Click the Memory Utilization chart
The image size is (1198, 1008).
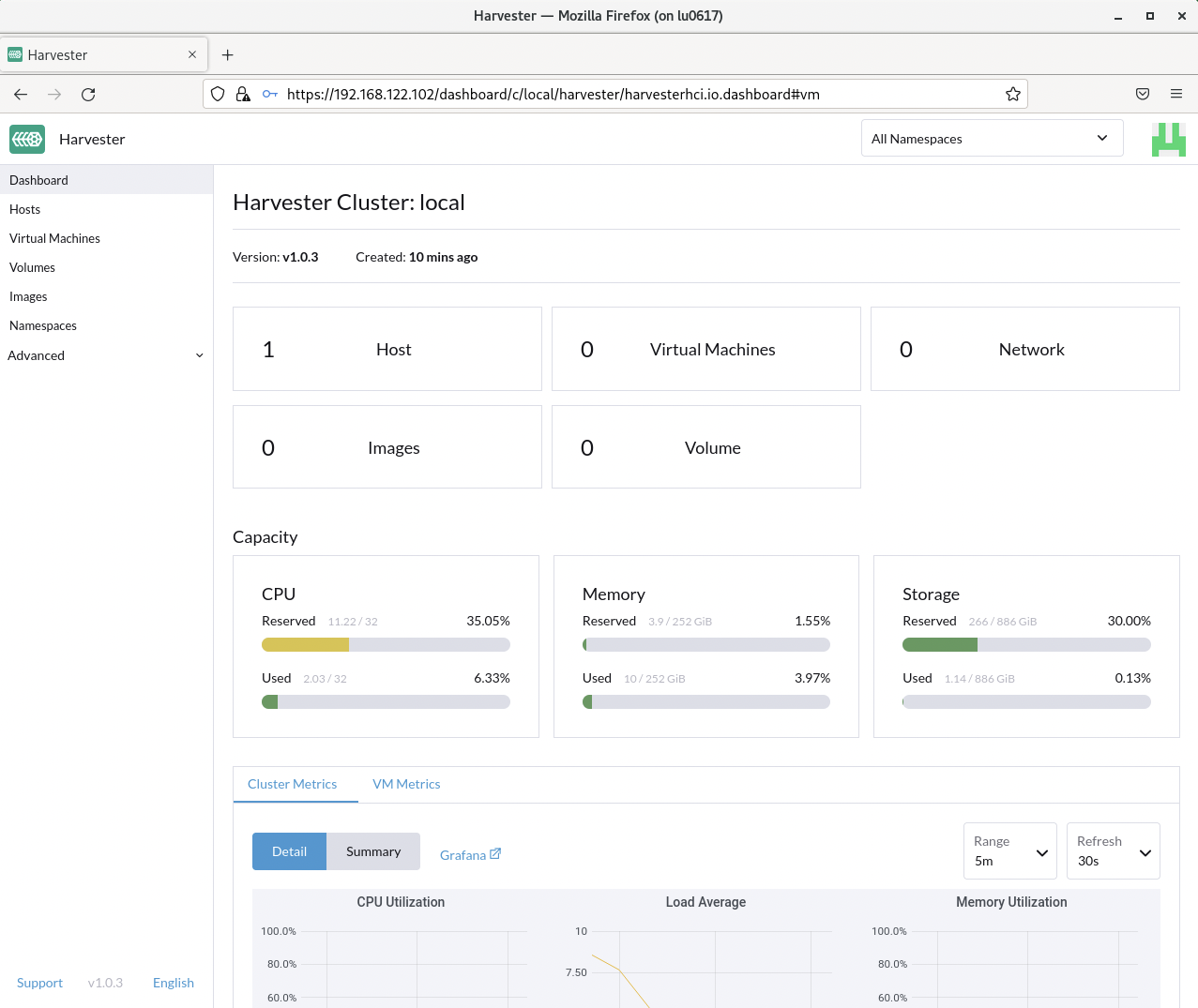(1011, 949)
